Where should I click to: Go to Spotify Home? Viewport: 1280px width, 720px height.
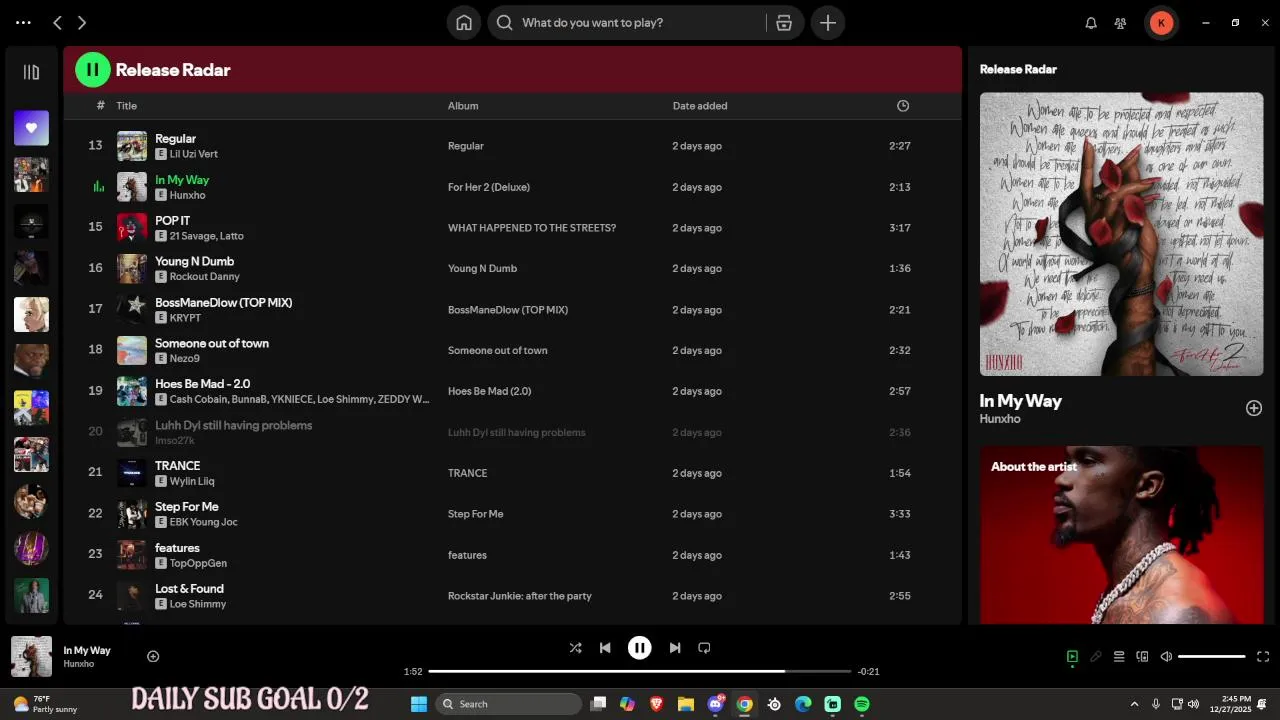(464, 23)
